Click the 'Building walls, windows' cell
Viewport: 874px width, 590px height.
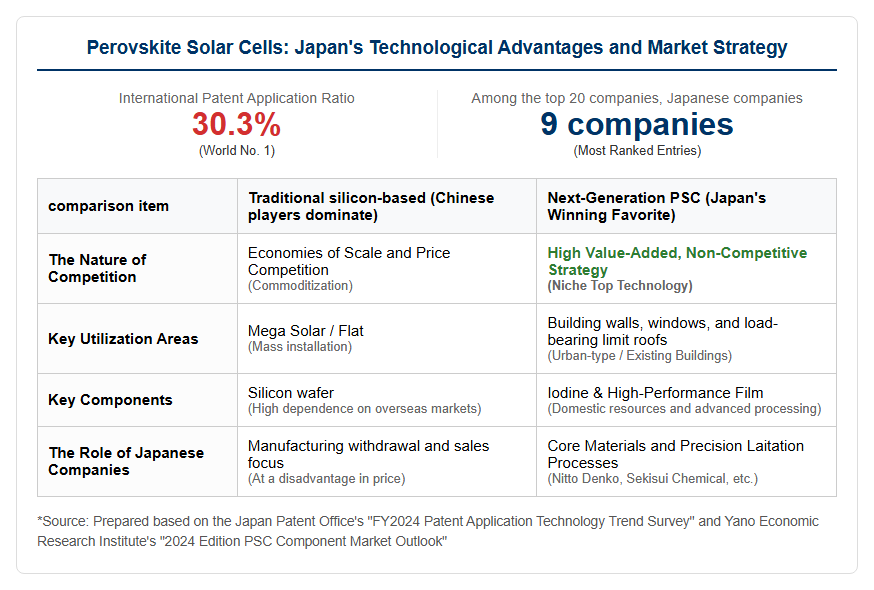tap(686, 338)
